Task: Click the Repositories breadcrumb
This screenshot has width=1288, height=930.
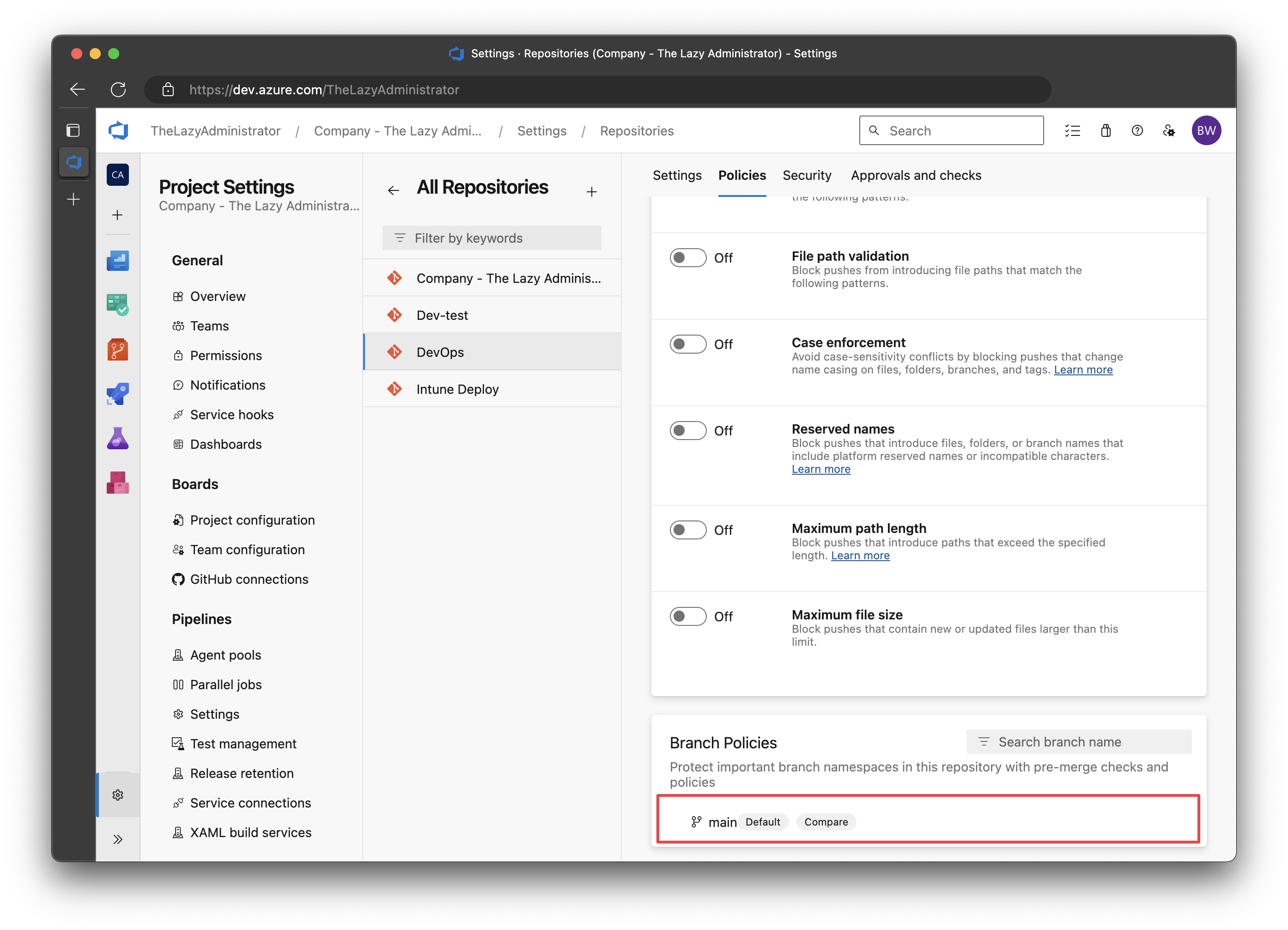Action: coord(637,131)
